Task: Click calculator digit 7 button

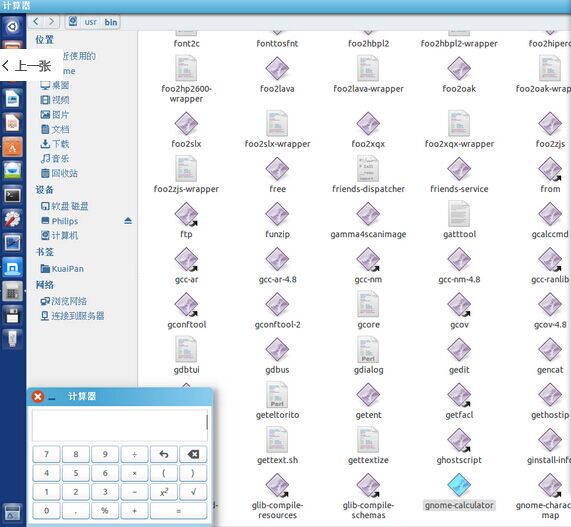Action: pos(46,454)
